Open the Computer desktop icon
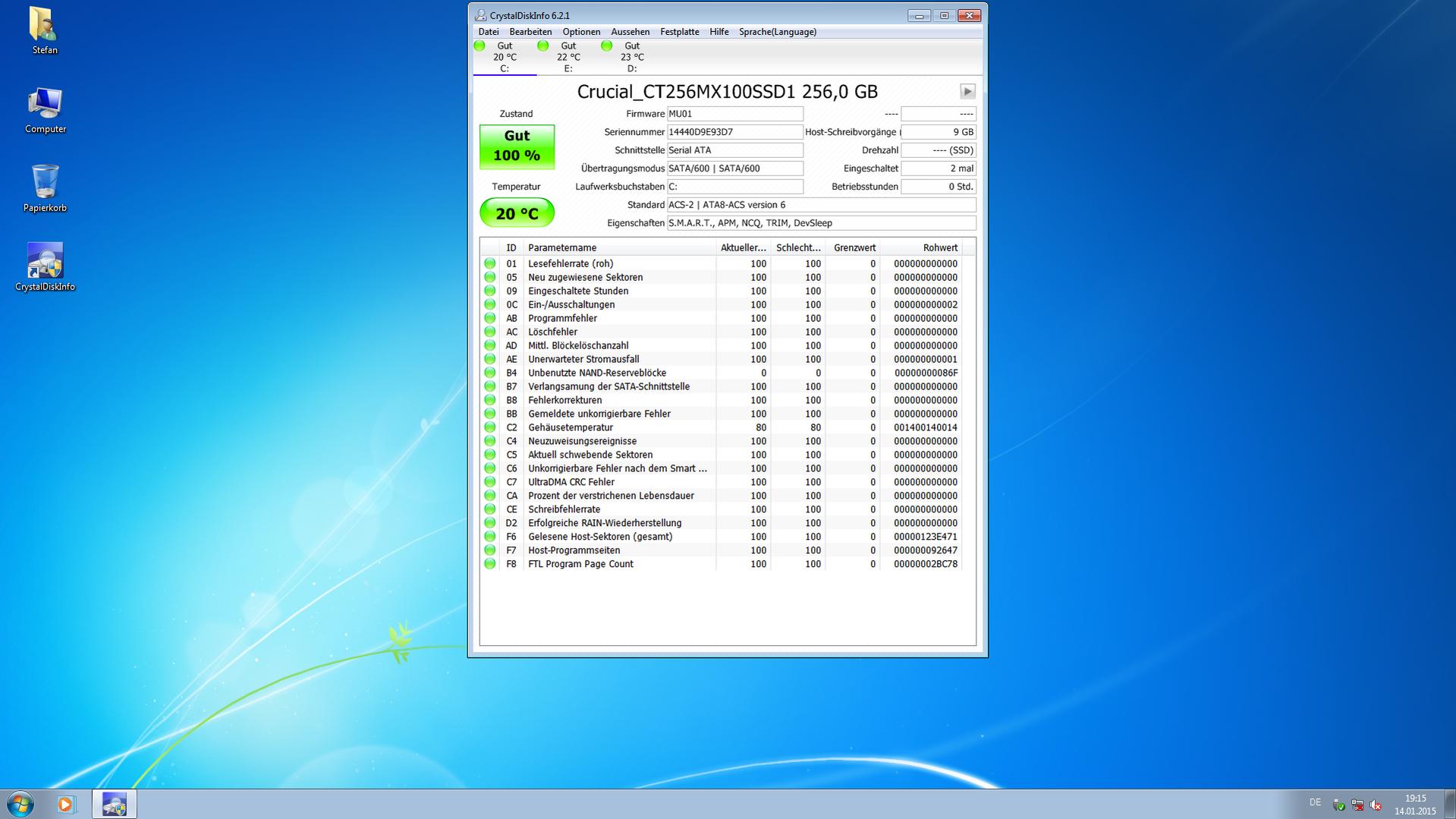Image resolution: width=1456 pixels, height=819 pixels. (45, 111)
